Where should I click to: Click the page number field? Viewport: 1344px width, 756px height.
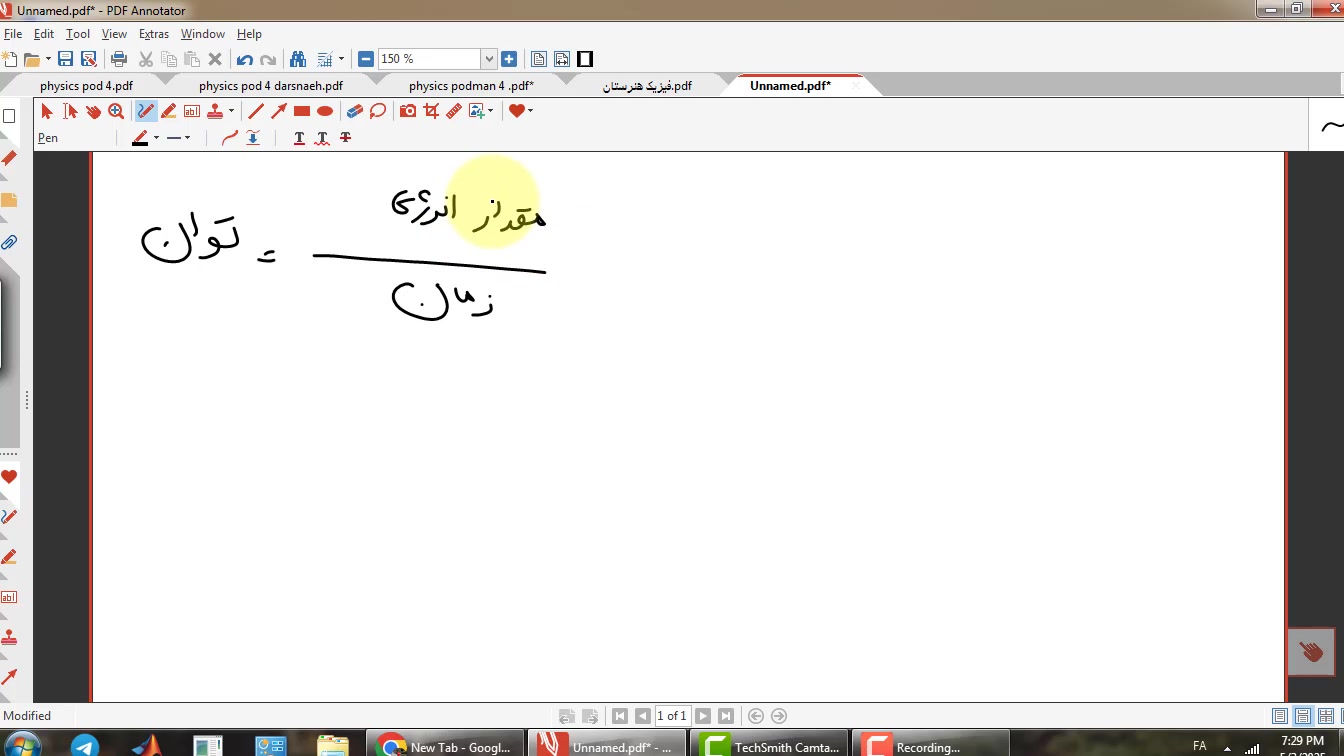coord(671,716)
